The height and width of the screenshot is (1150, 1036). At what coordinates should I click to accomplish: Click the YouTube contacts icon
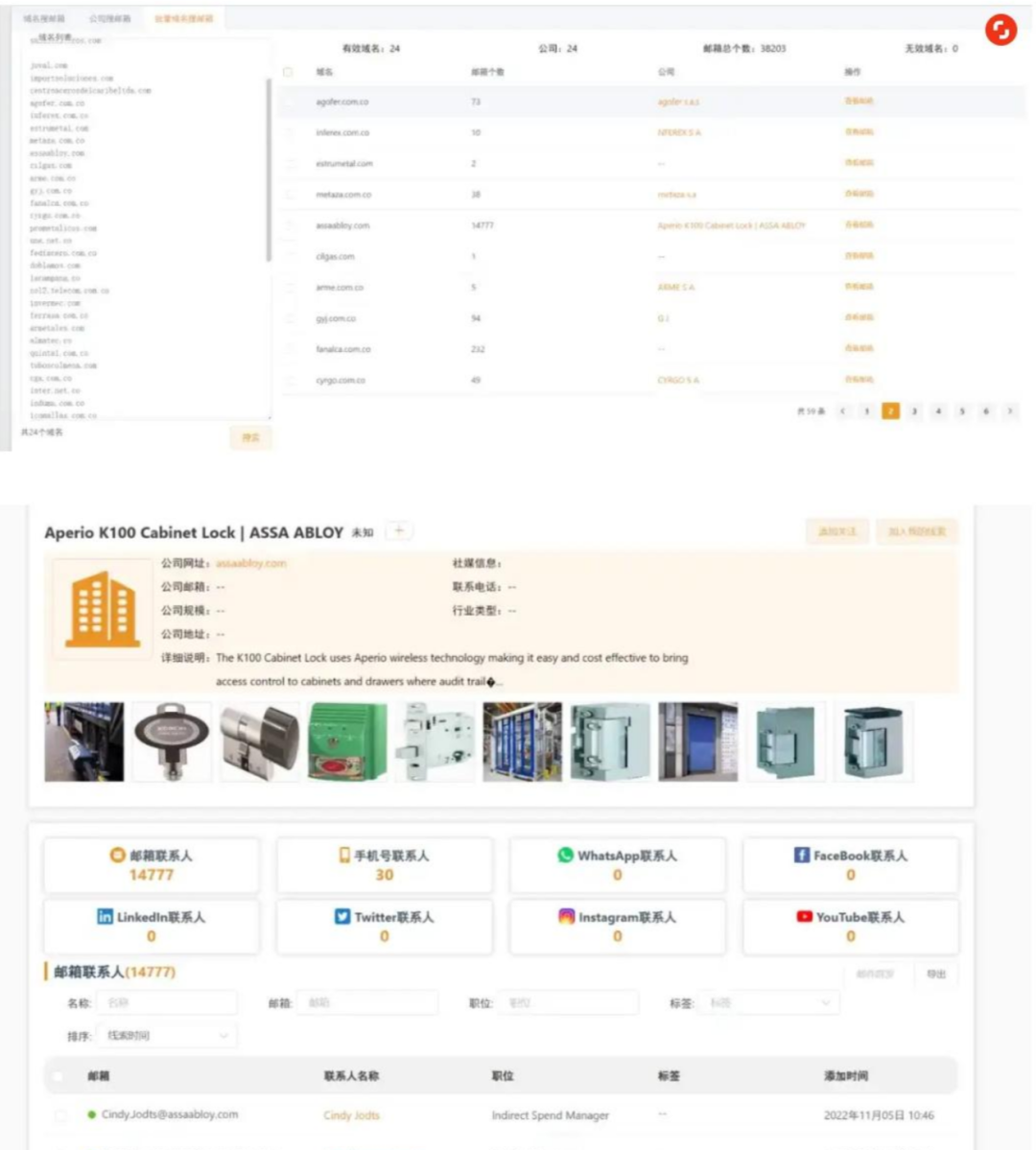tap(804, 916)
